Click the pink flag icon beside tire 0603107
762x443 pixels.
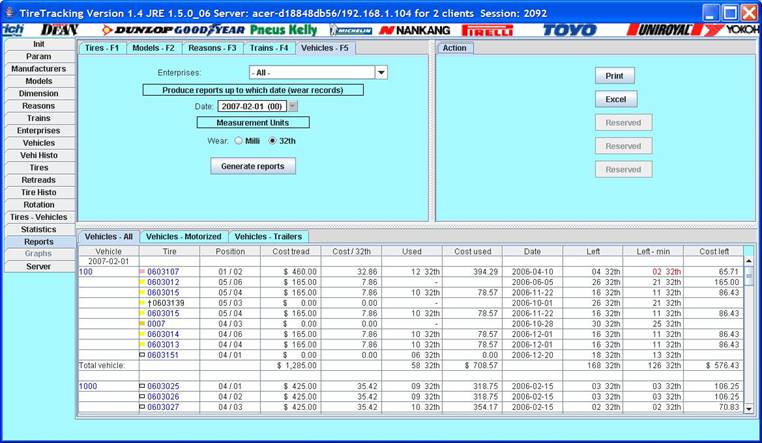141,272
